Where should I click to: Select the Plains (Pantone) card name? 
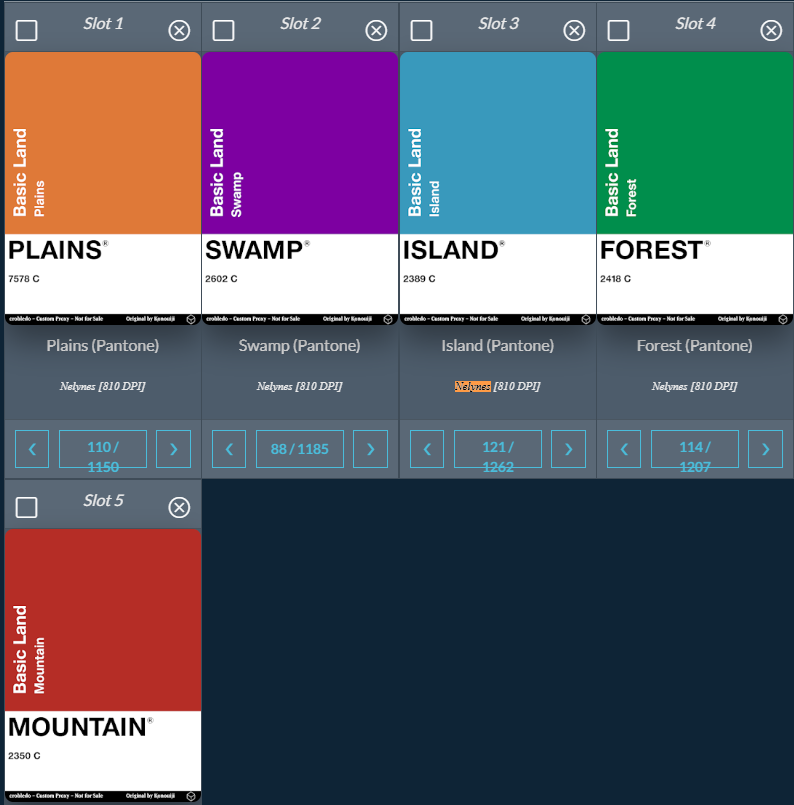(x=103, y=346)
